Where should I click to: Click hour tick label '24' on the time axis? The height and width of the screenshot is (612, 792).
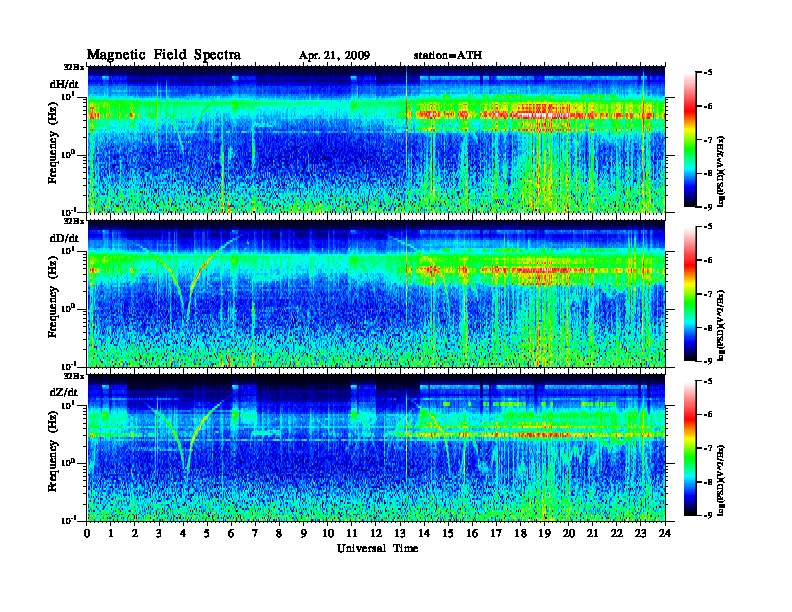coord(665,534)
